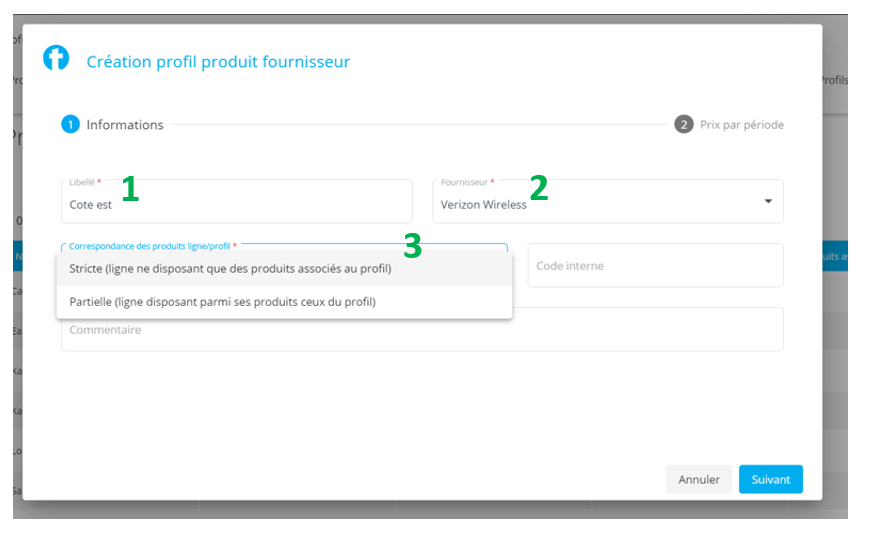Viewport: 885px width, 554px height.
Task: Click the green number 2 annotation
Action: (539, 188)
